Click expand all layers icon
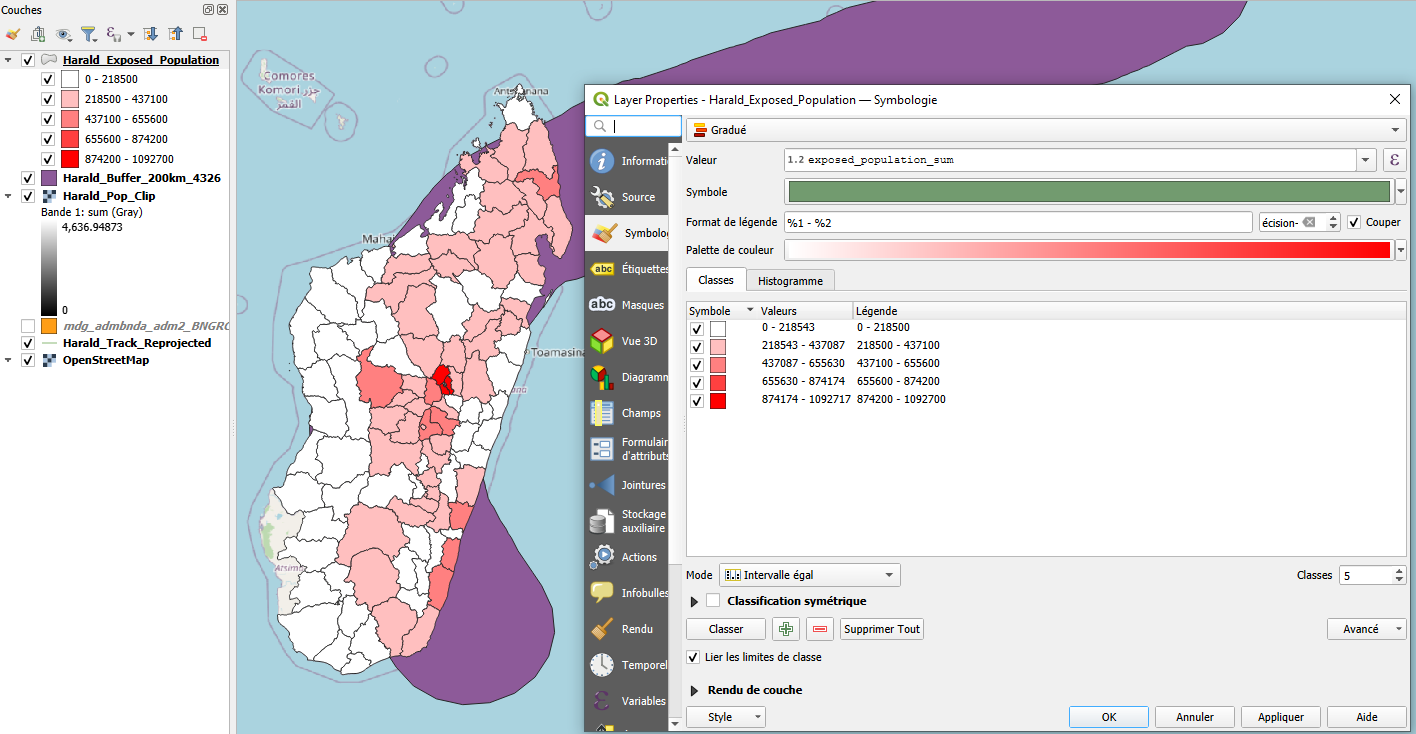The width and height of the screenshot is (1416, 734). [x=151, y=34]
